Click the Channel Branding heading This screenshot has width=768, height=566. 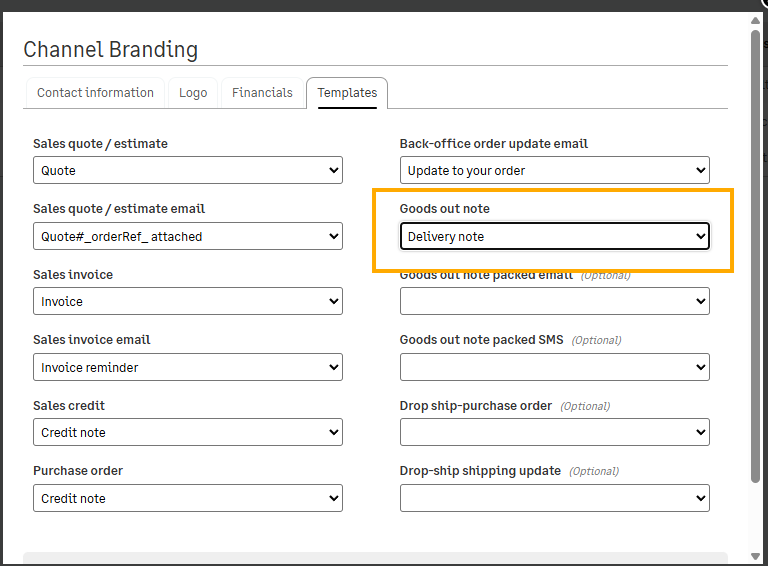(x=111, y=49)
